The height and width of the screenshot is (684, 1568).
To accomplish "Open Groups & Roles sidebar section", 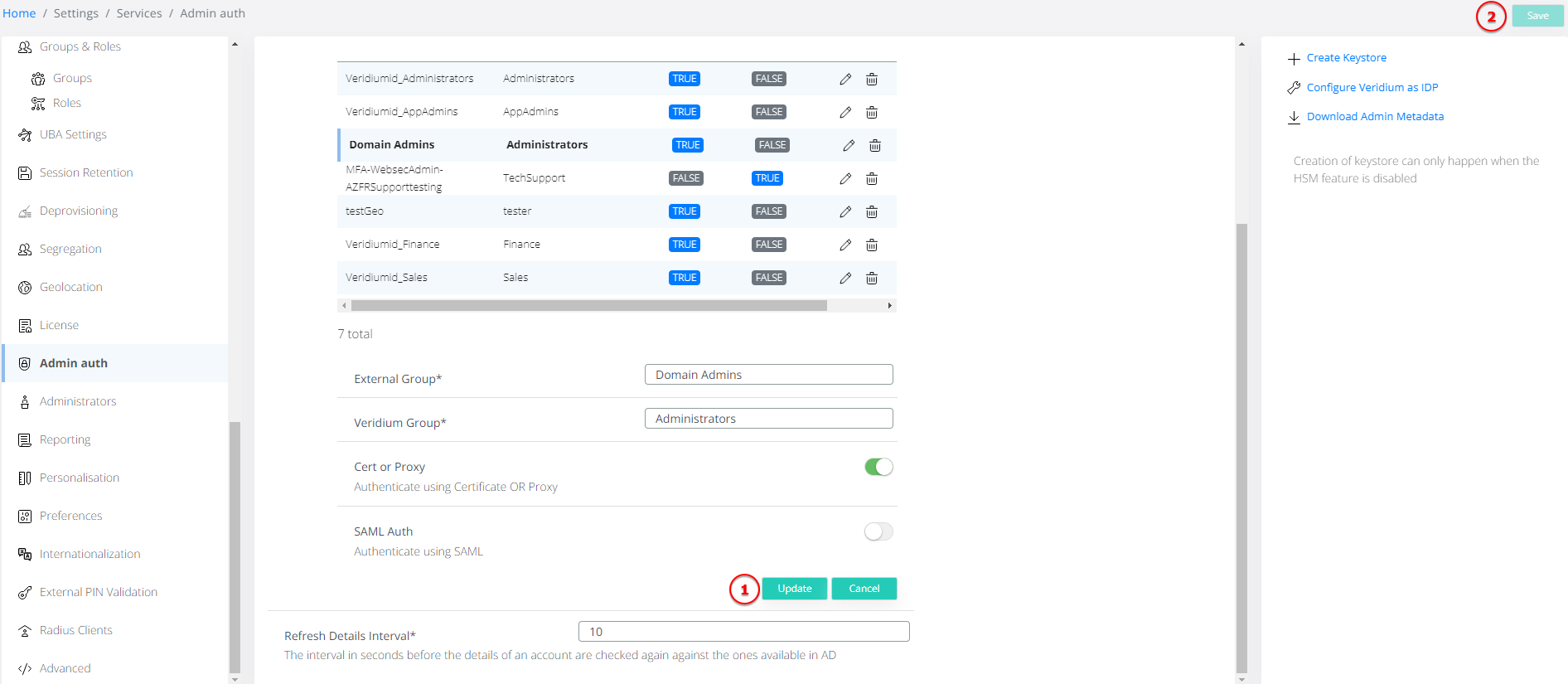I will (x=80, y=46).
